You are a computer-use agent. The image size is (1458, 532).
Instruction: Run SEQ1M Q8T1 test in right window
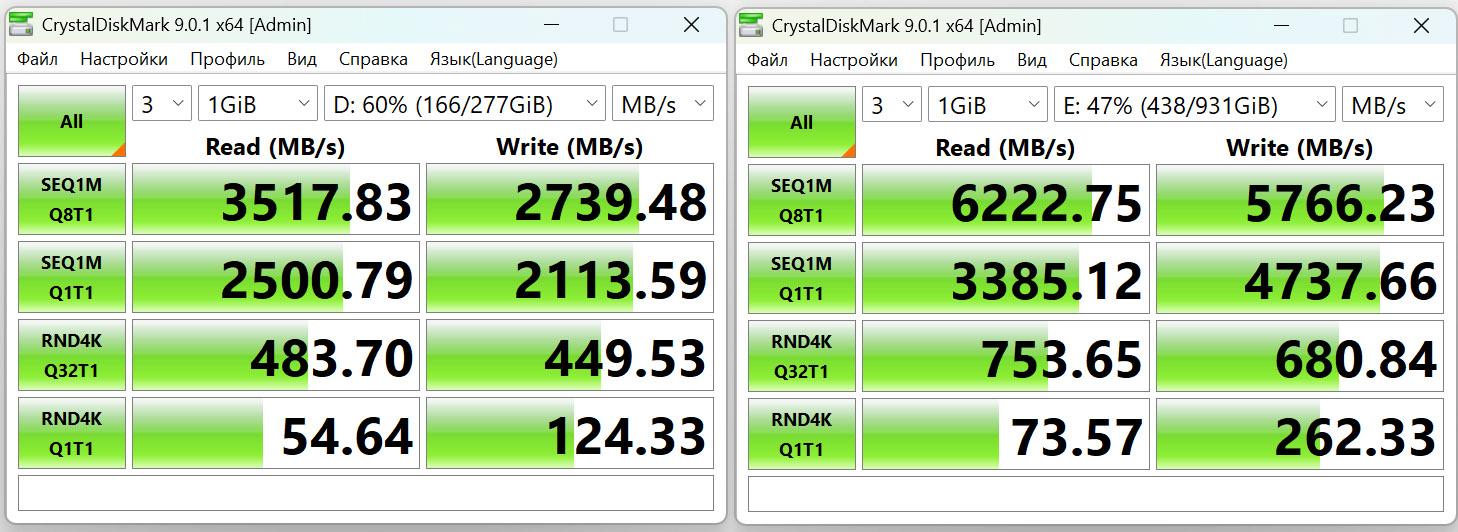802,200
